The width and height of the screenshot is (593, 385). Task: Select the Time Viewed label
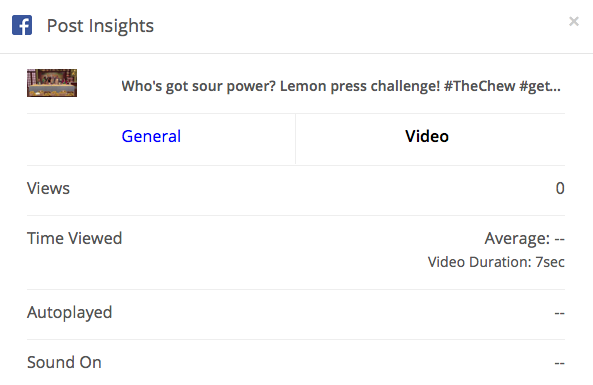coord(75,239)
